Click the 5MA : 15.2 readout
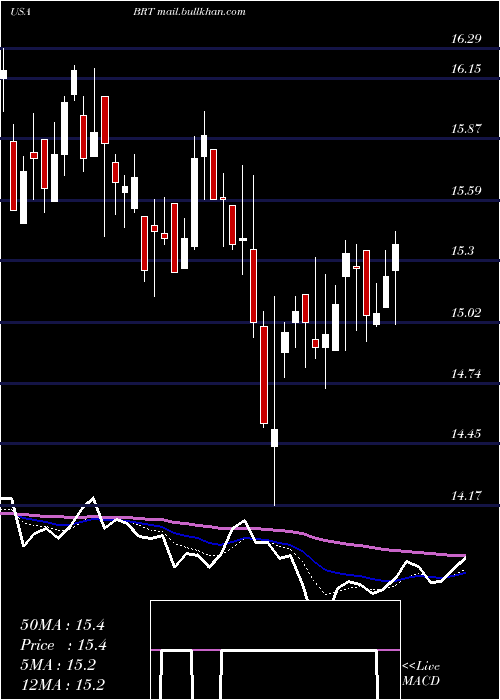Viewport: 500px width, 700px height. coord(58,666)
